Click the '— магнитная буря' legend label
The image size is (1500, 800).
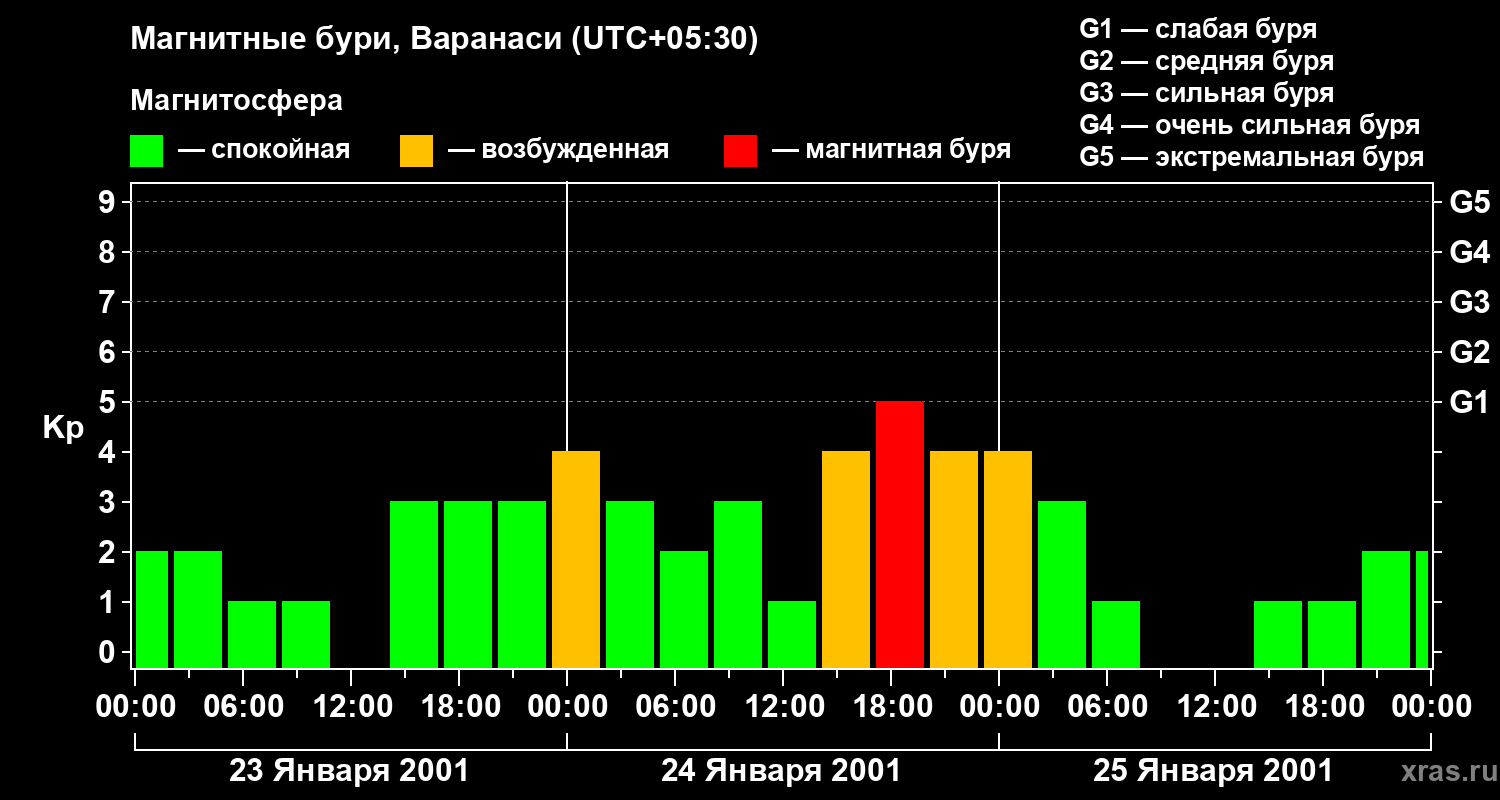(x=892, y=151)
